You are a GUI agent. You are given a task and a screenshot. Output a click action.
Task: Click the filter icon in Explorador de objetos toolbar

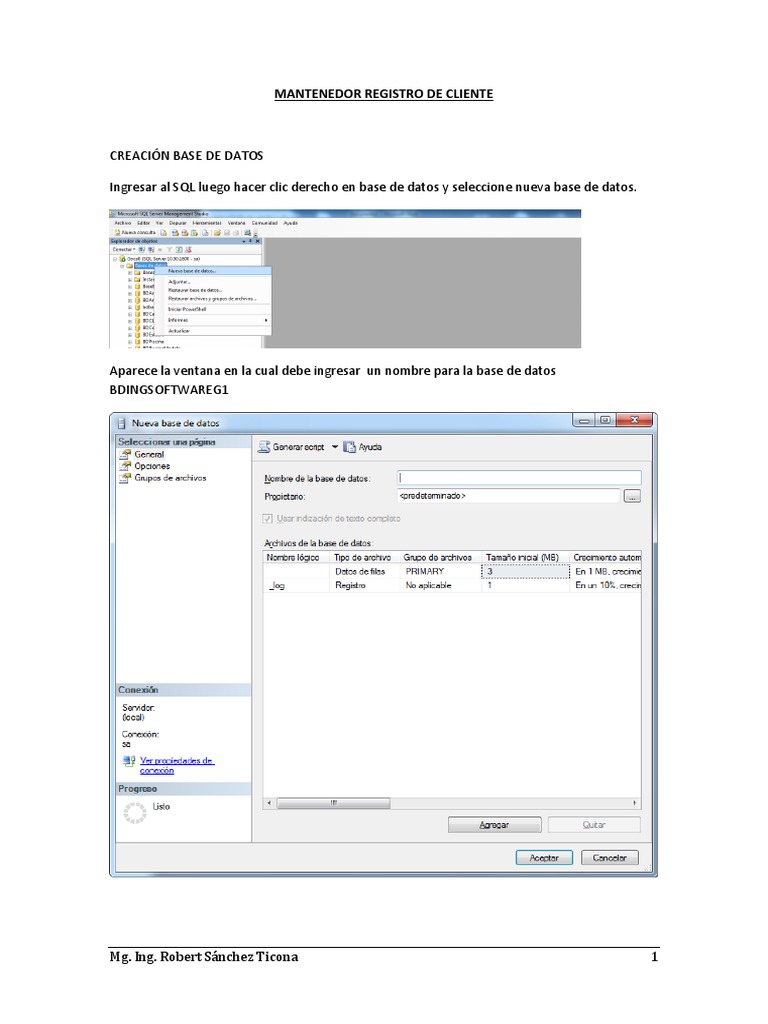tap(169, 249)
